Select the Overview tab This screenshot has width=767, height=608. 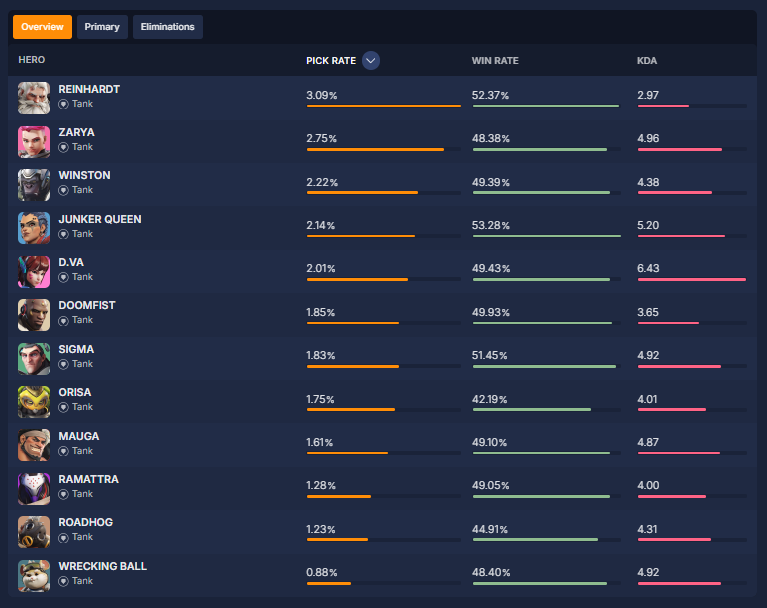point(42,27)
